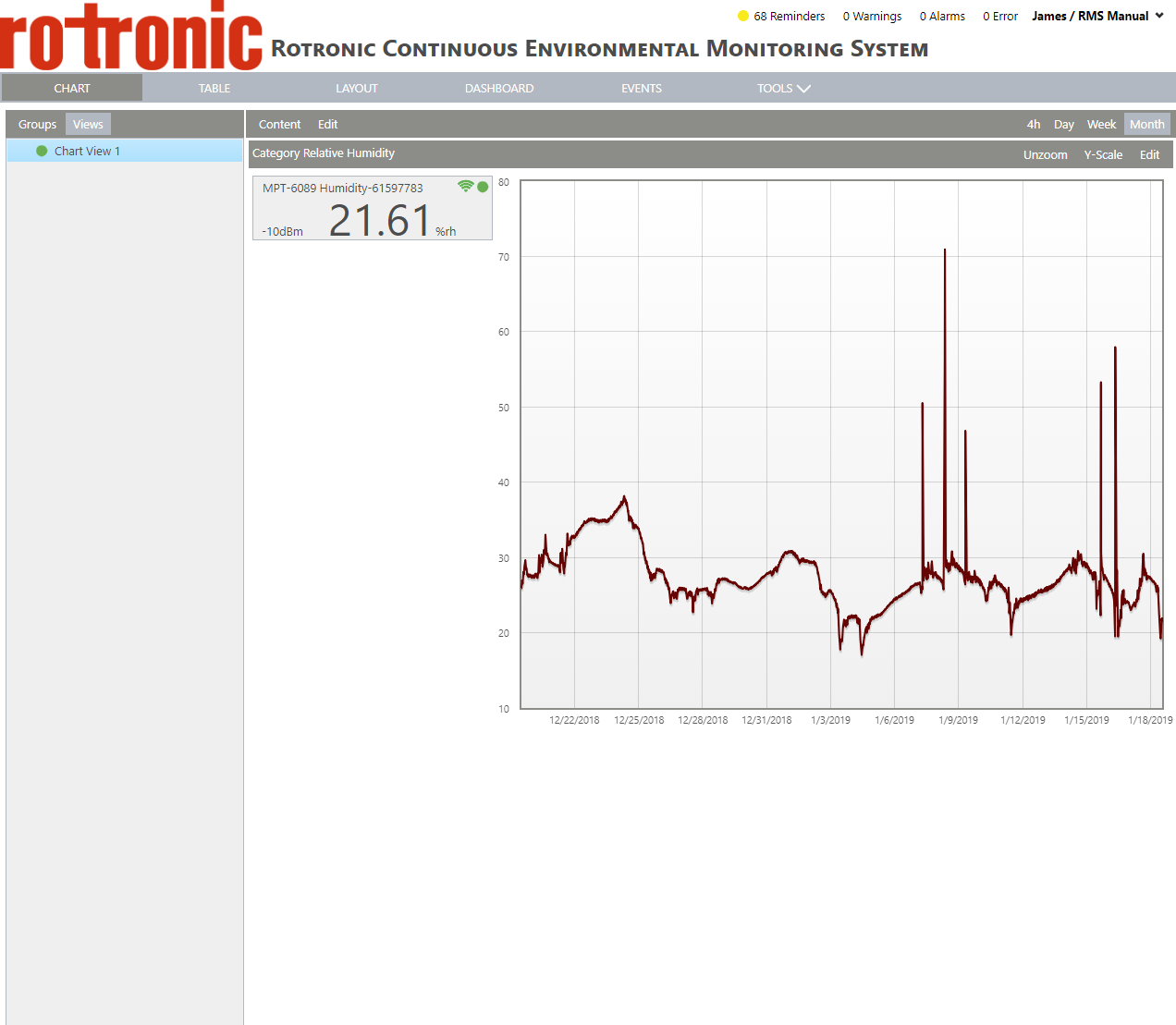Click Unzoom on the humidity chart

(x=1046, y=155)
